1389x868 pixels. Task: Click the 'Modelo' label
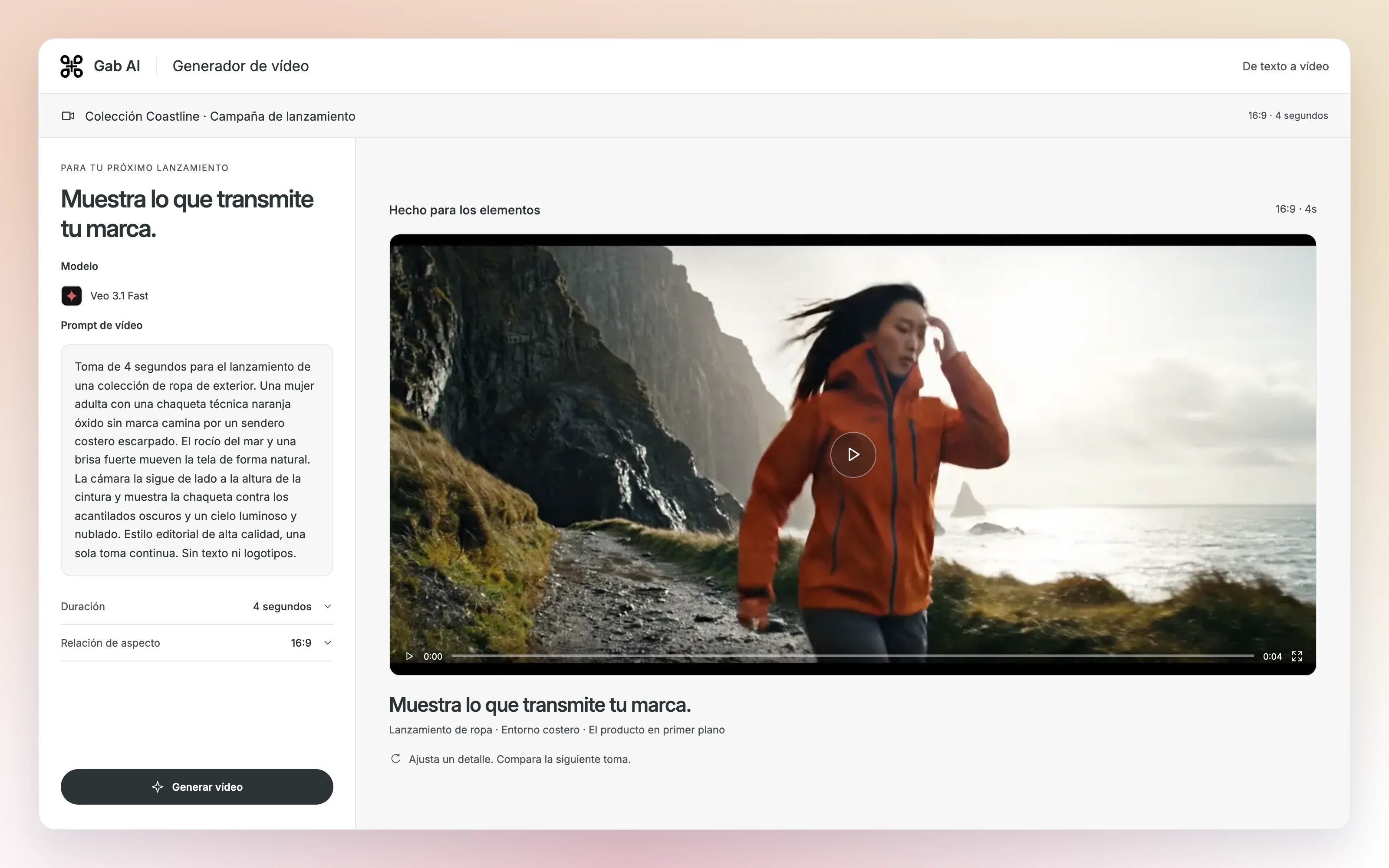point(79,266)
